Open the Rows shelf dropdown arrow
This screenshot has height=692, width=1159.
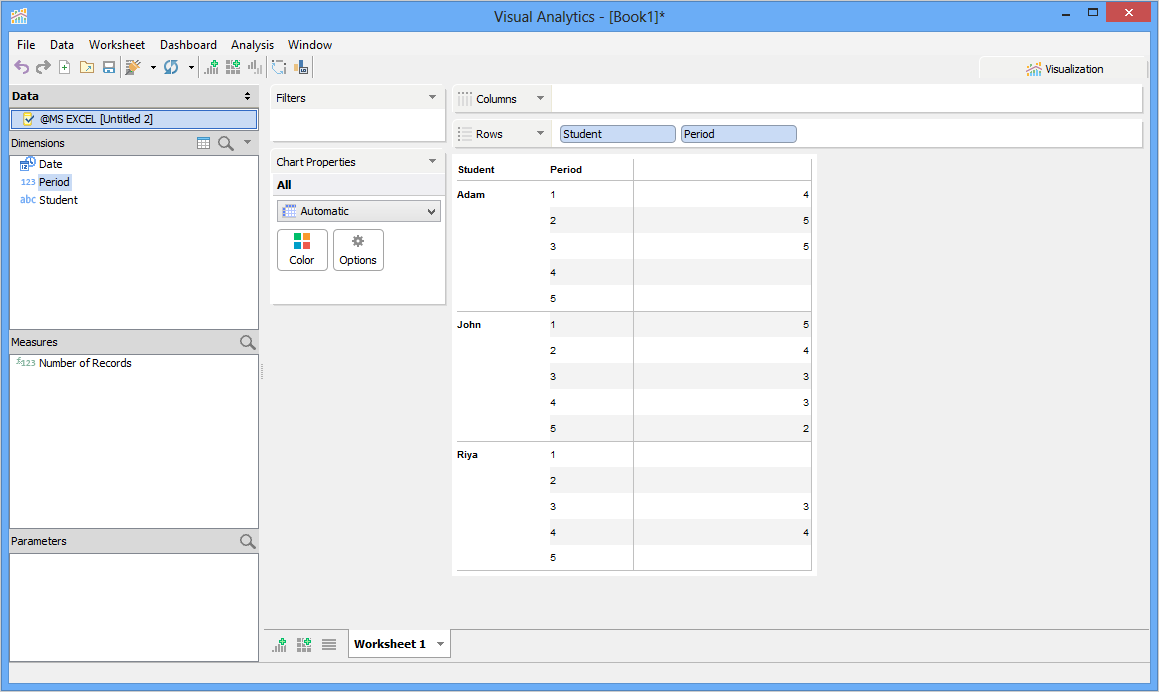(x=540, y=133)
